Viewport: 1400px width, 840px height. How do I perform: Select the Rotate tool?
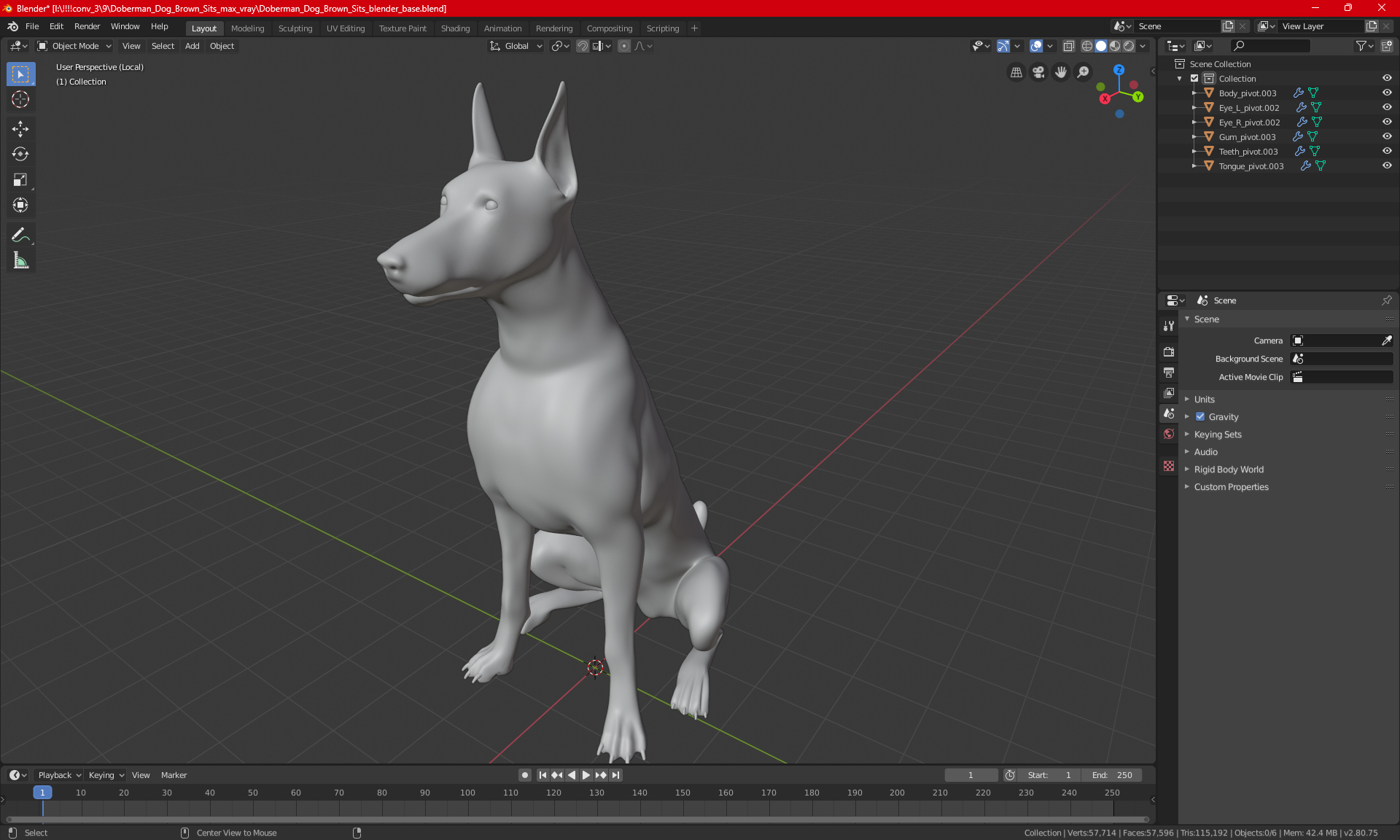20,155
